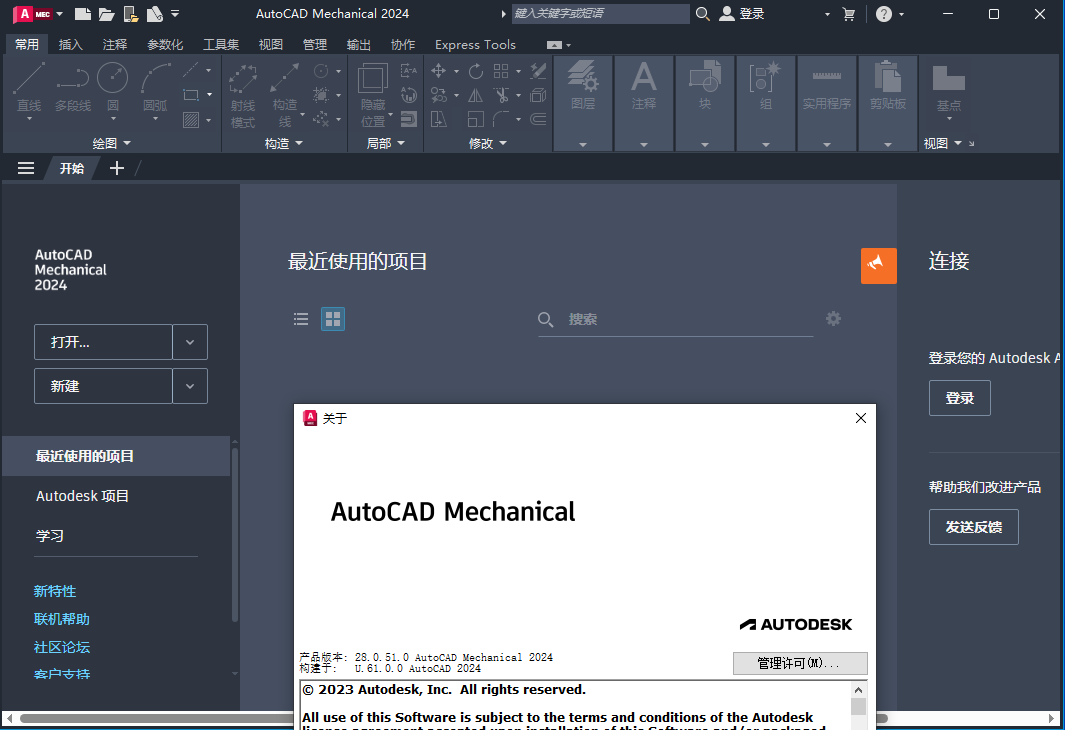Switch to the Express Tools ribbon tab
1065x730 pixels.
pyautogui.click(x=475, y=45)
